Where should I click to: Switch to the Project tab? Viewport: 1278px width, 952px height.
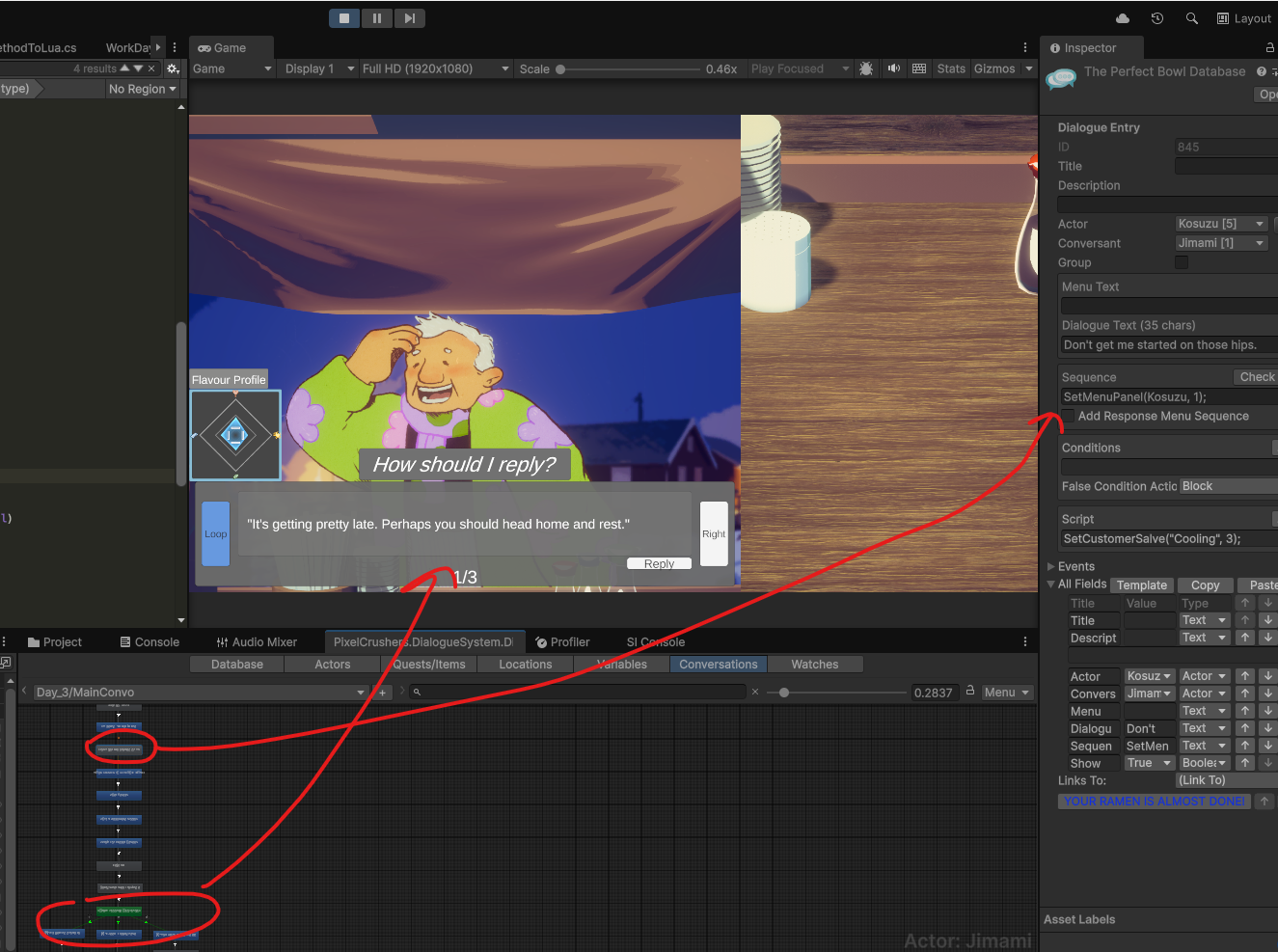55,642
